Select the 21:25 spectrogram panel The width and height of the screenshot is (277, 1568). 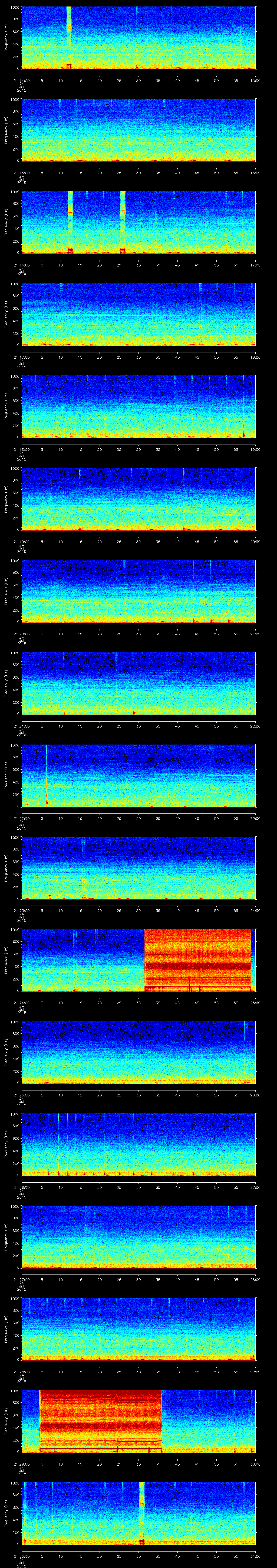point(138,1052)
